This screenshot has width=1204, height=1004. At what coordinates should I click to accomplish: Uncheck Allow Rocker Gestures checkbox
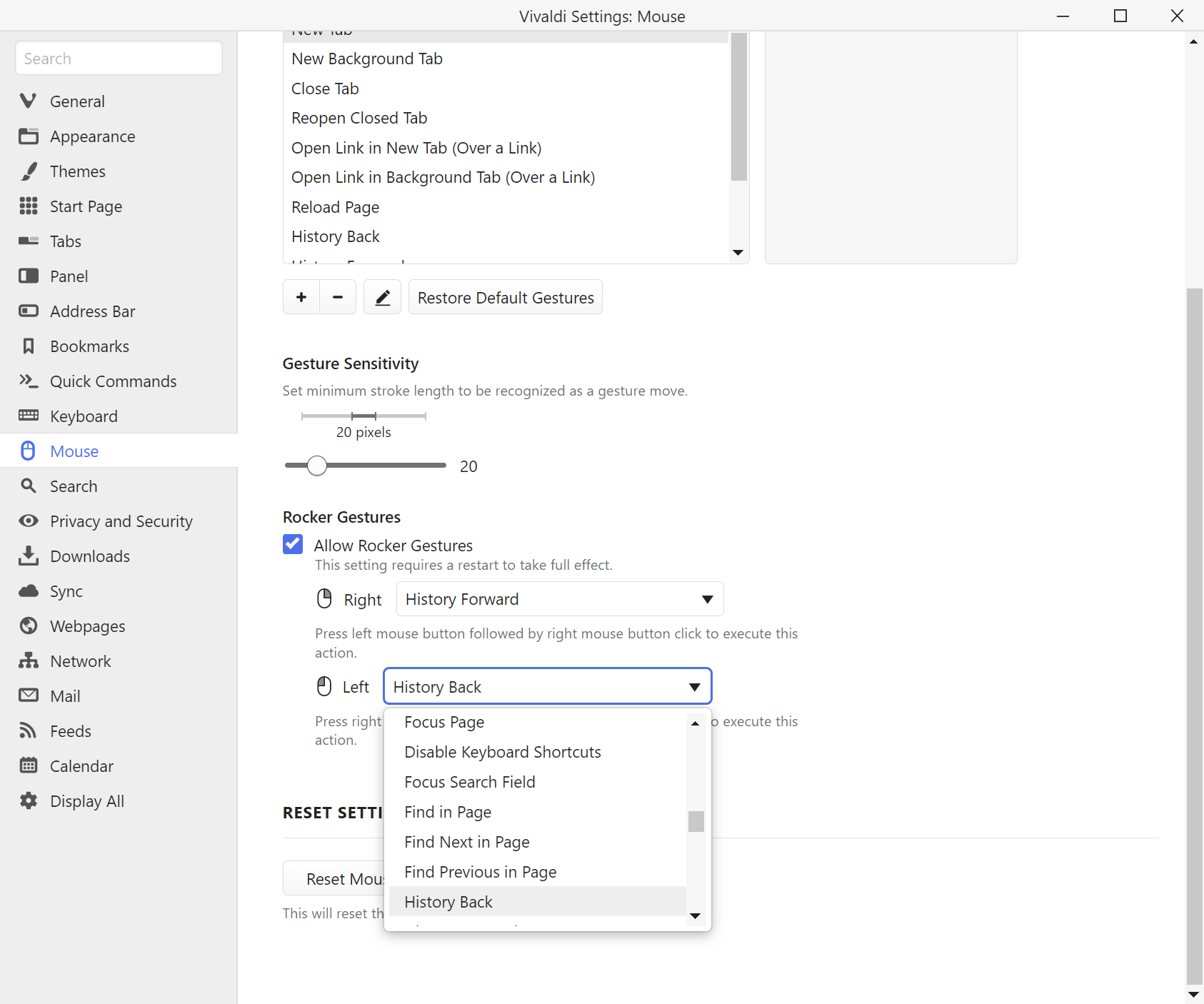tap(293, 545)
